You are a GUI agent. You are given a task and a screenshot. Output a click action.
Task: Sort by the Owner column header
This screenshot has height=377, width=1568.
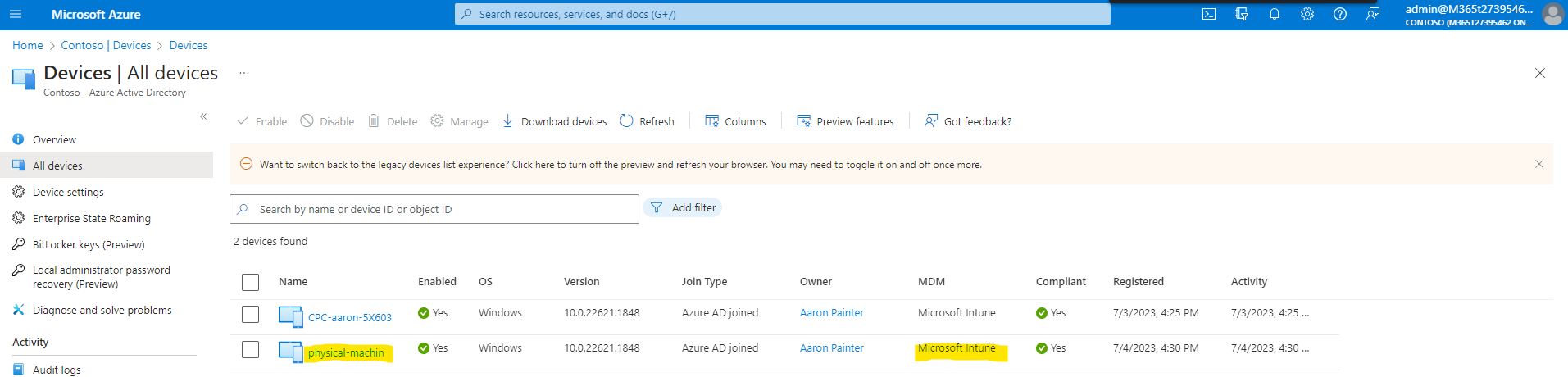click(816, 282)
